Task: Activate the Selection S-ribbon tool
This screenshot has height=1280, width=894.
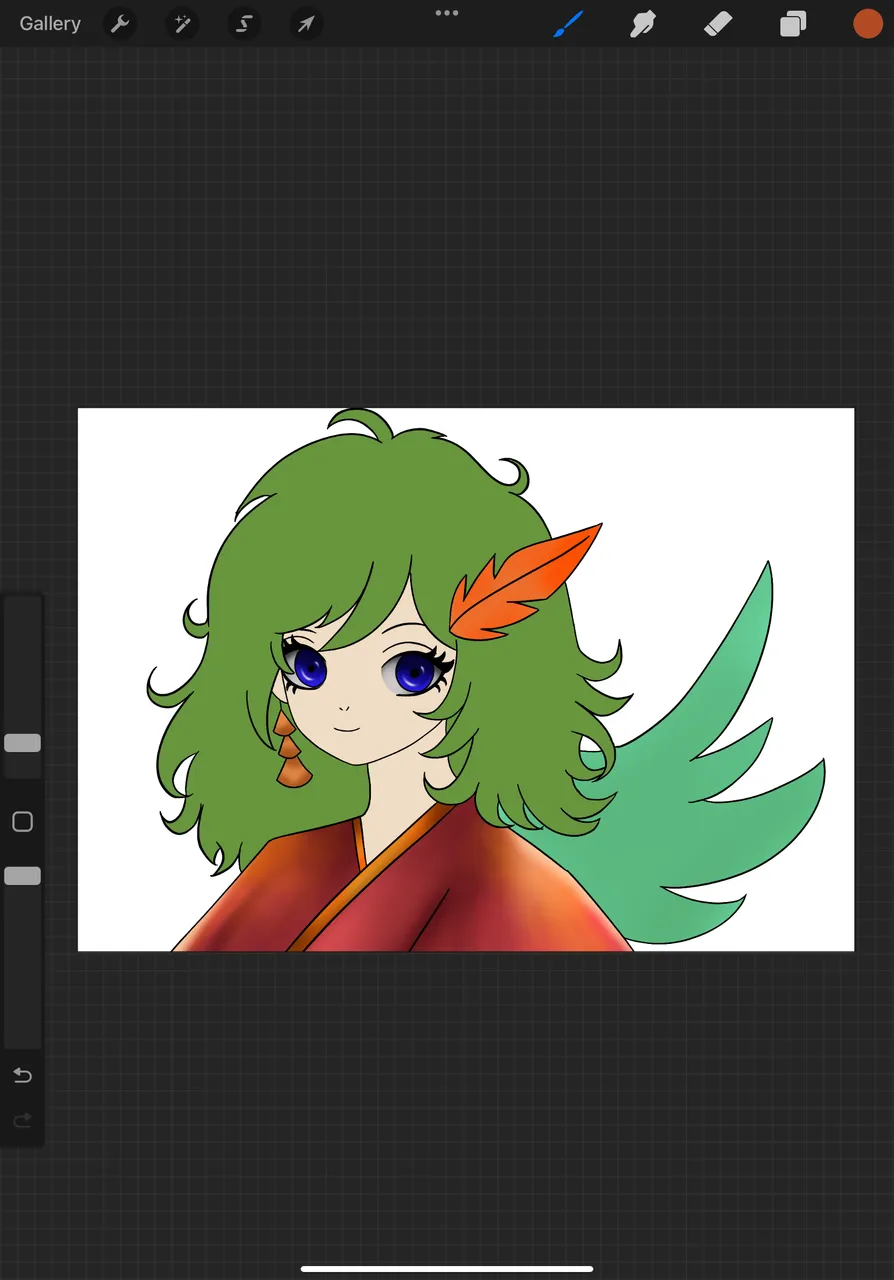Action: pos(244,24)
